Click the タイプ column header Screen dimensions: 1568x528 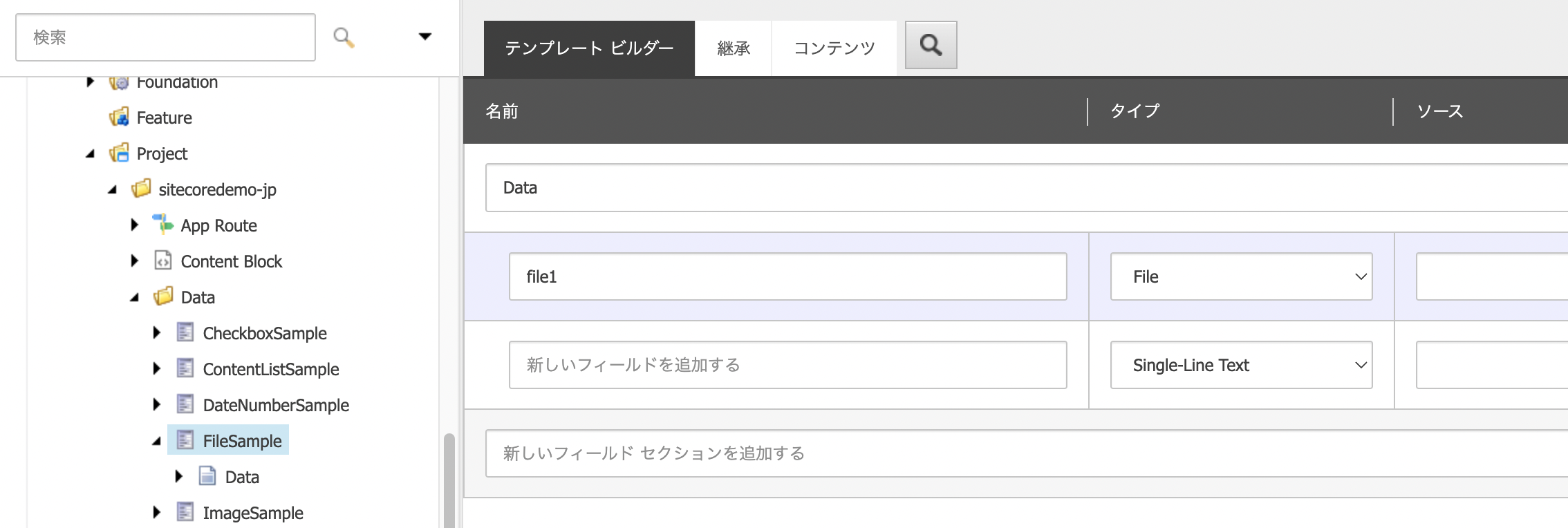tap(1135, 111)
